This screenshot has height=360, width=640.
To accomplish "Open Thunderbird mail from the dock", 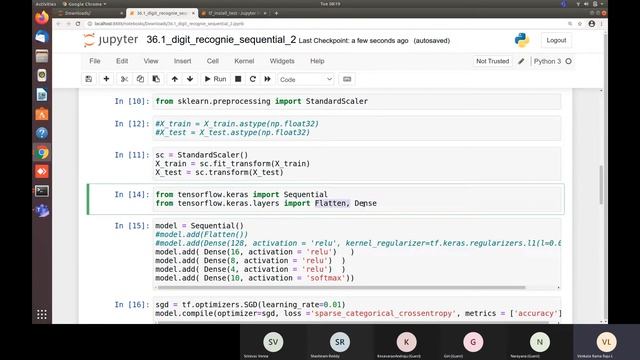I will 42,37.
